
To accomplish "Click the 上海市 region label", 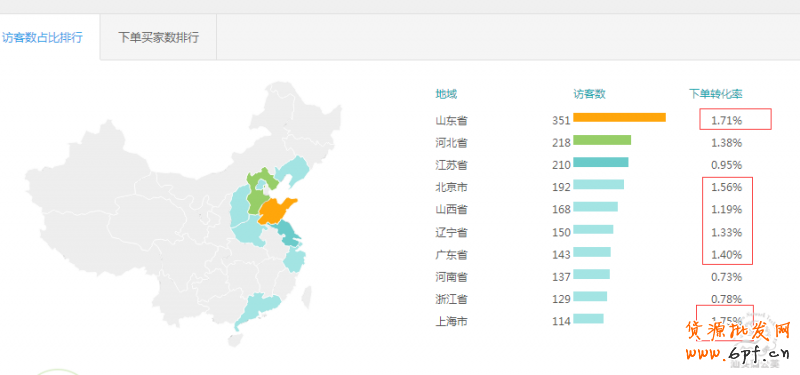I will [x=451, y=321].
